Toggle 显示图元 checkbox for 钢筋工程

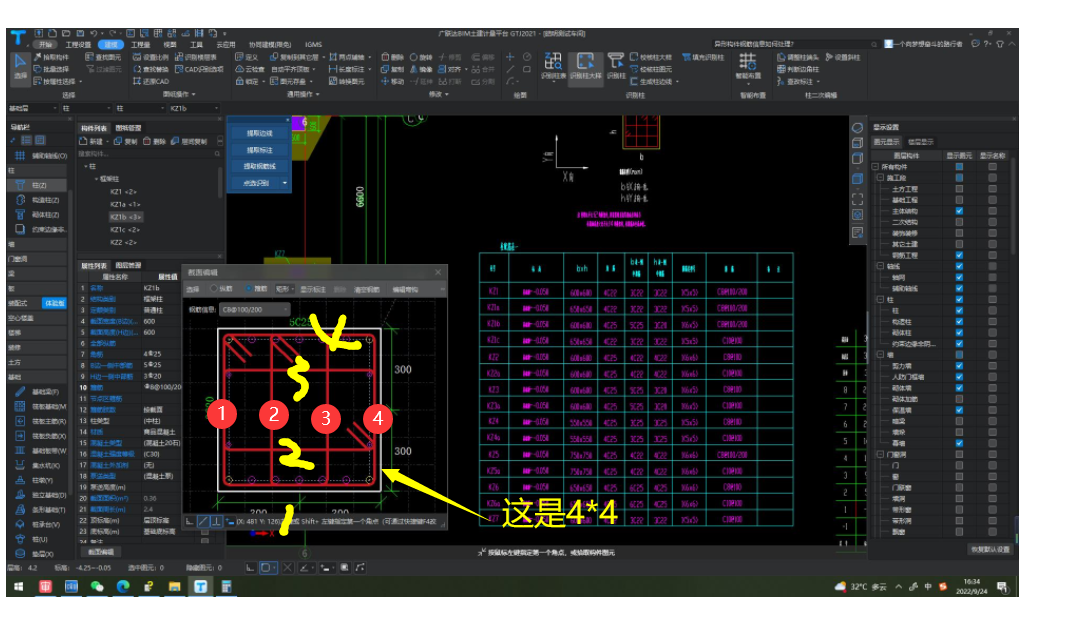[959, 255]
